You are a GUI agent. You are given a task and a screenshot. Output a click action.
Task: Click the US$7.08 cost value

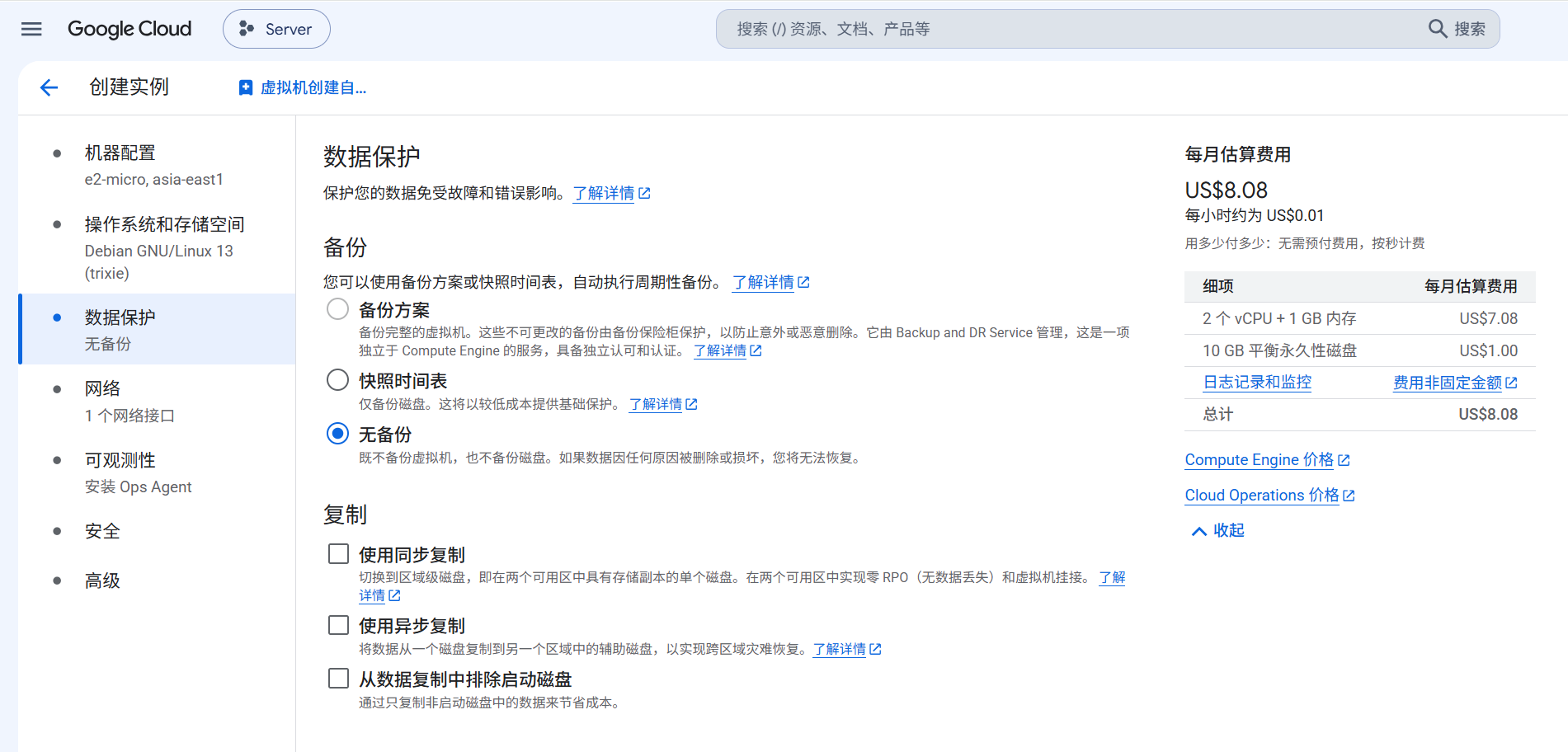click(1488, 318)
